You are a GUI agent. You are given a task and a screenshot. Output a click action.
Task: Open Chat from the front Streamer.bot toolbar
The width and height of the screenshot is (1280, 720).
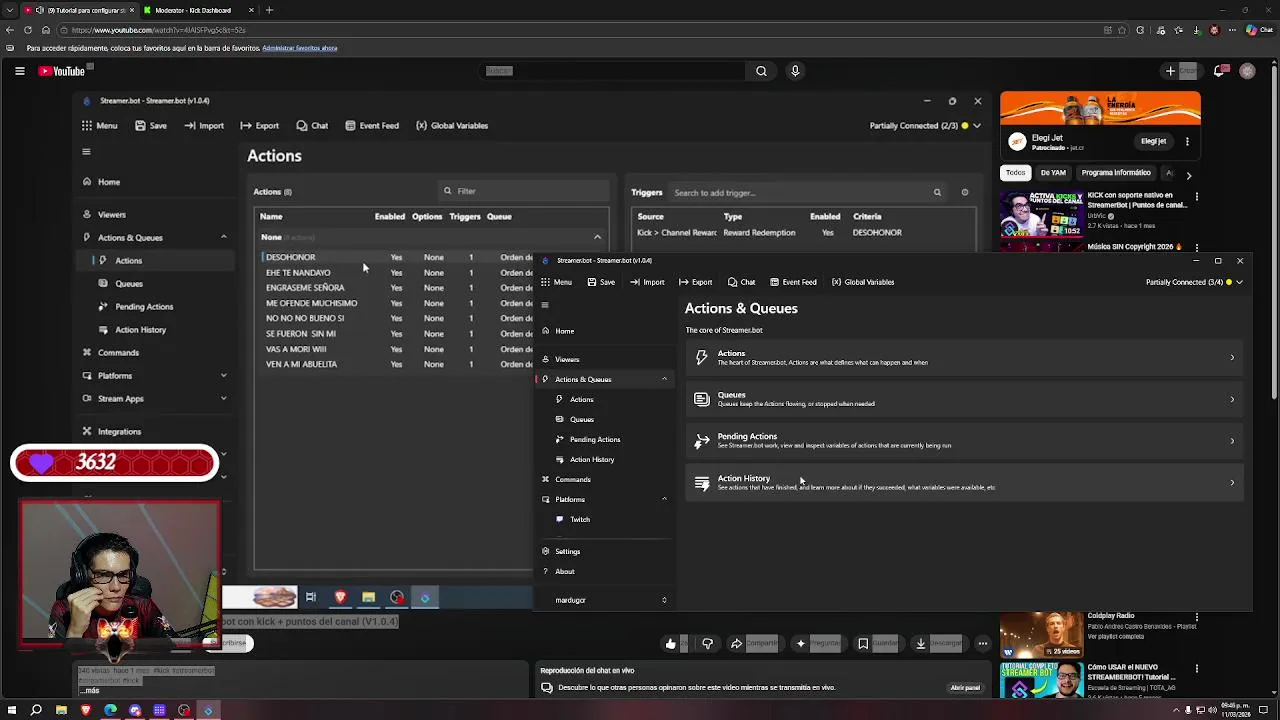click(x=741, y=282)
